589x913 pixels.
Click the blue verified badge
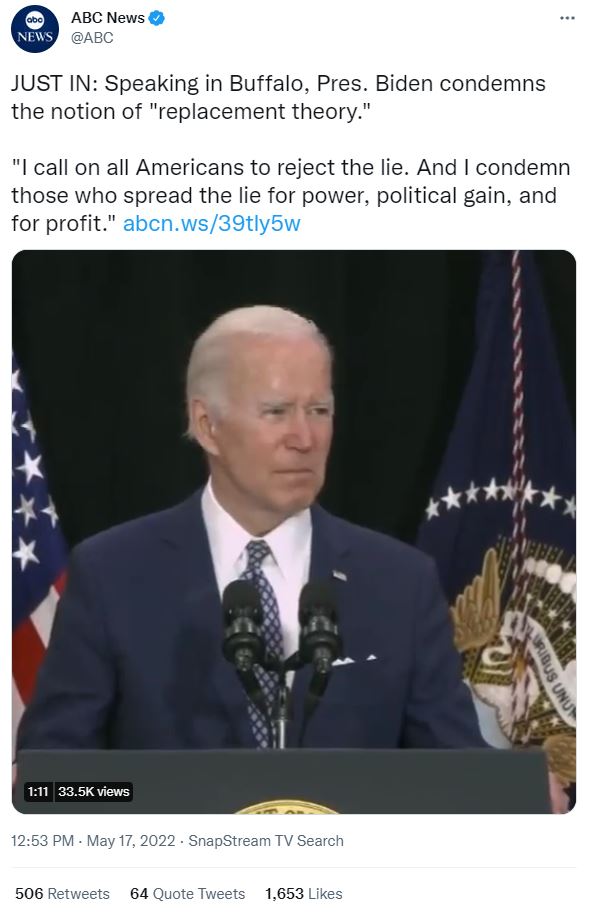point(157,18)
